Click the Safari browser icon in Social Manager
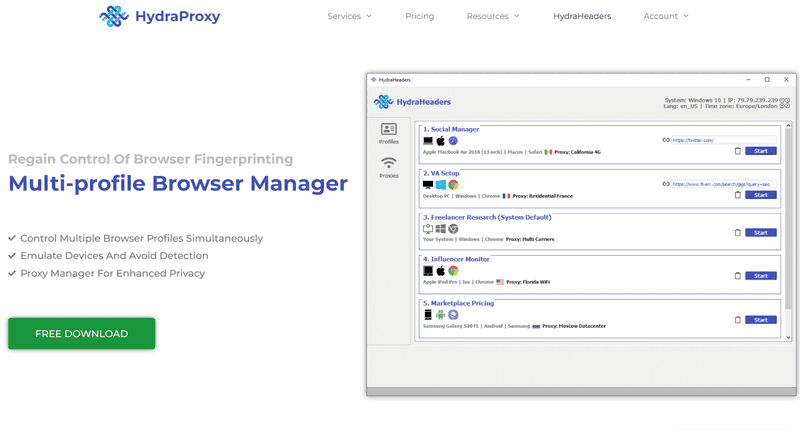Image resolution: width=800 pixels, height=430 pixels. (453, 141)
